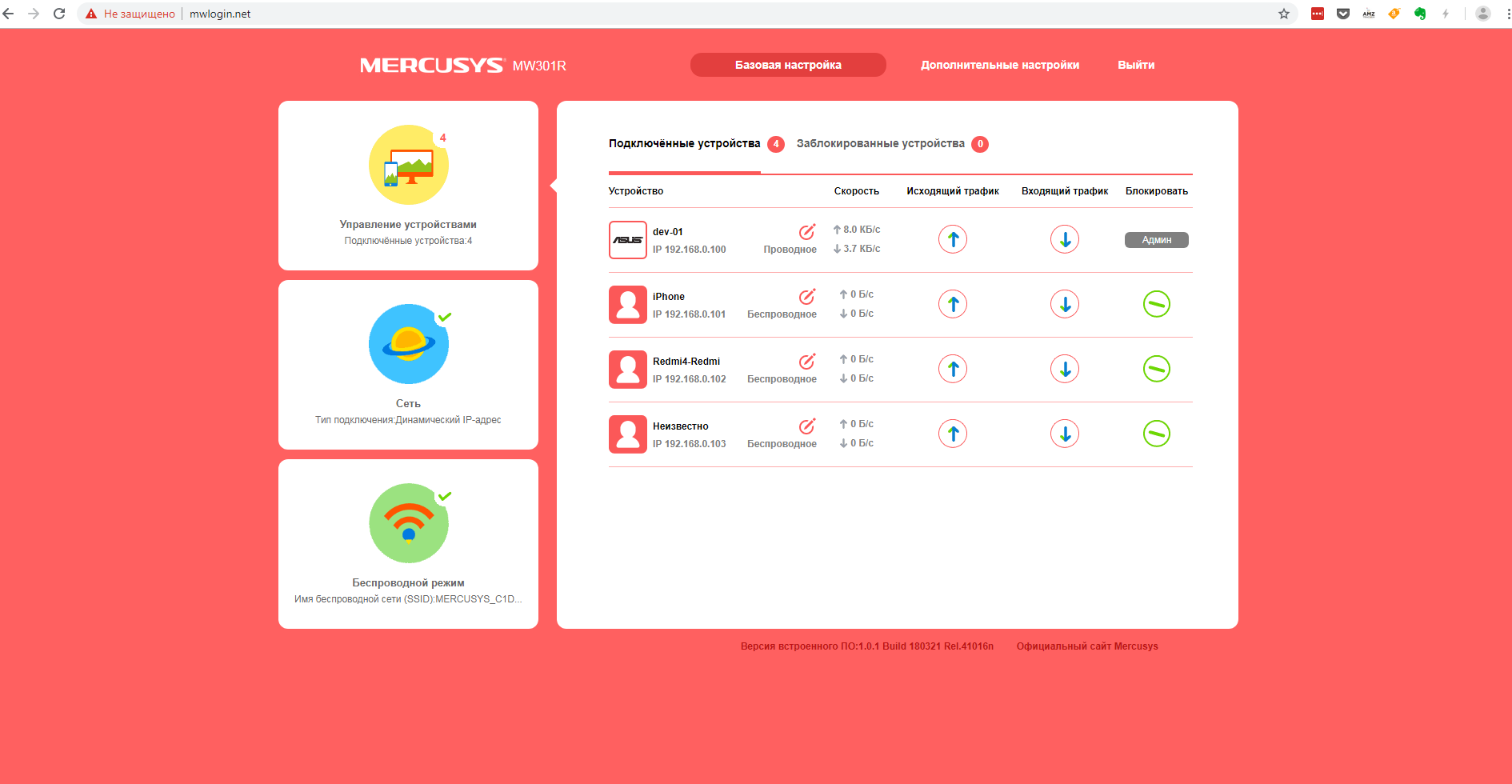Image resolution: width=1512 pixels, height=784 pixels.
Task: Reload the page in browser
Action: coord(59,14)
